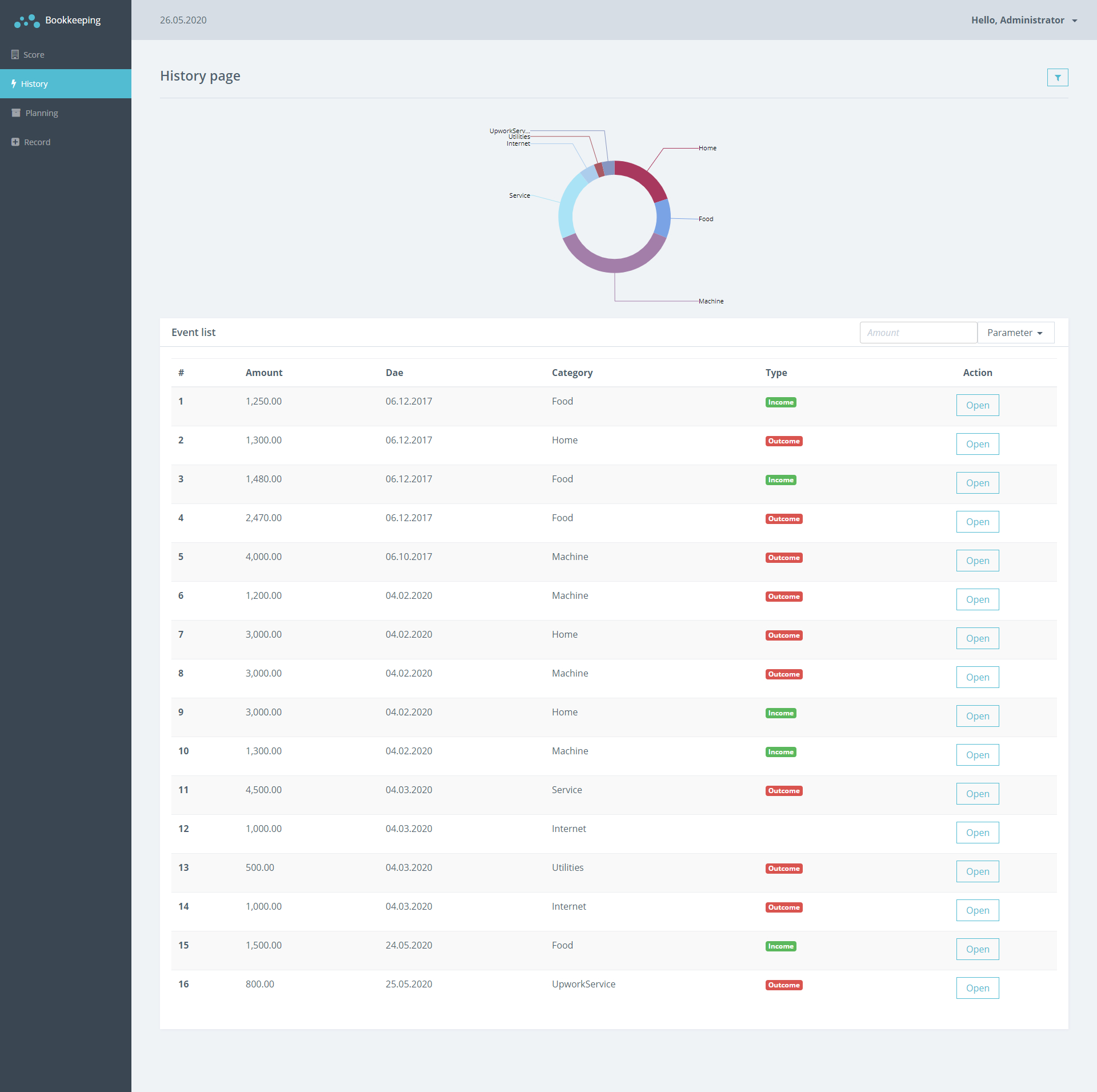This screenshot has height=1092, width=1097.
Task: Expand the Parameter dropdown
Action: coord(1015,333)
